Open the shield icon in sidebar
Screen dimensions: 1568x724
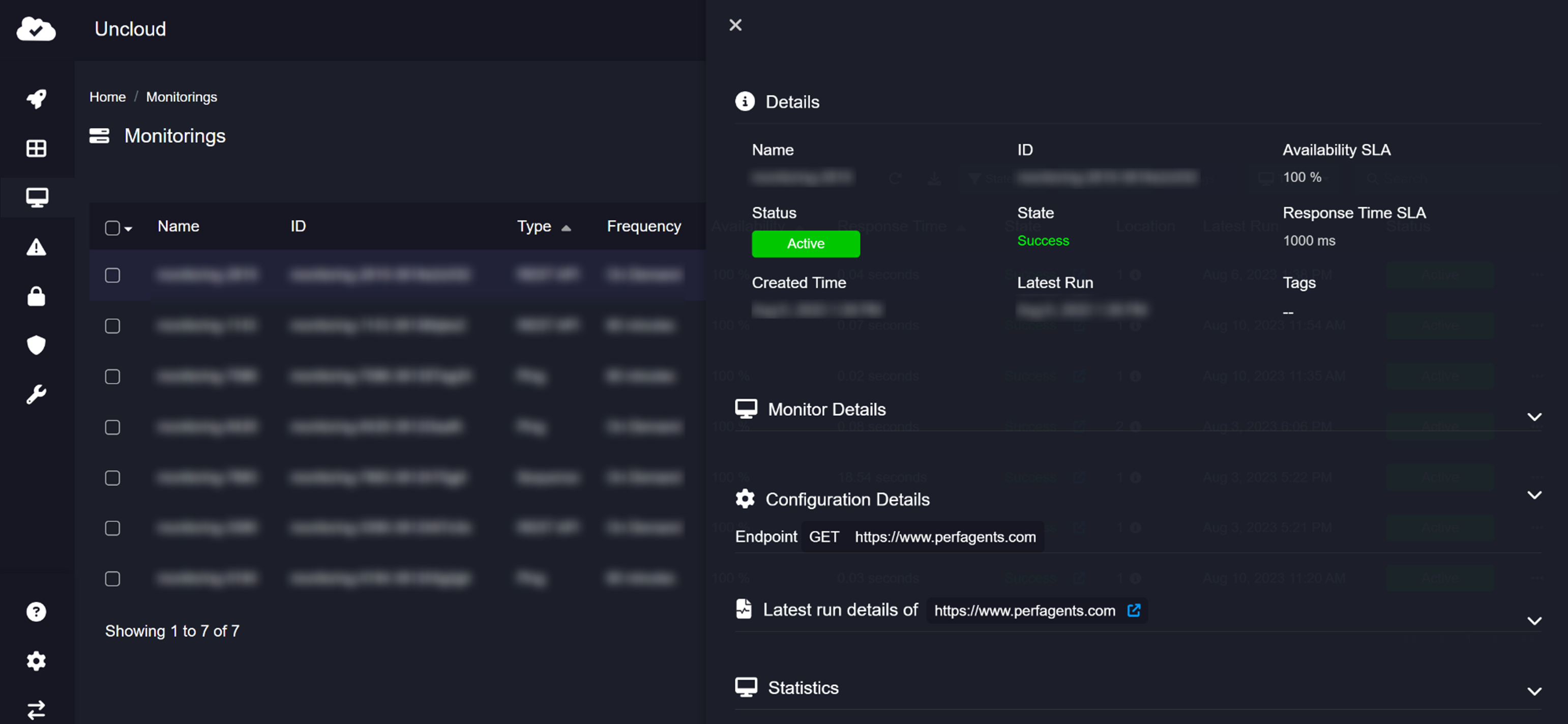pos(37,345)
